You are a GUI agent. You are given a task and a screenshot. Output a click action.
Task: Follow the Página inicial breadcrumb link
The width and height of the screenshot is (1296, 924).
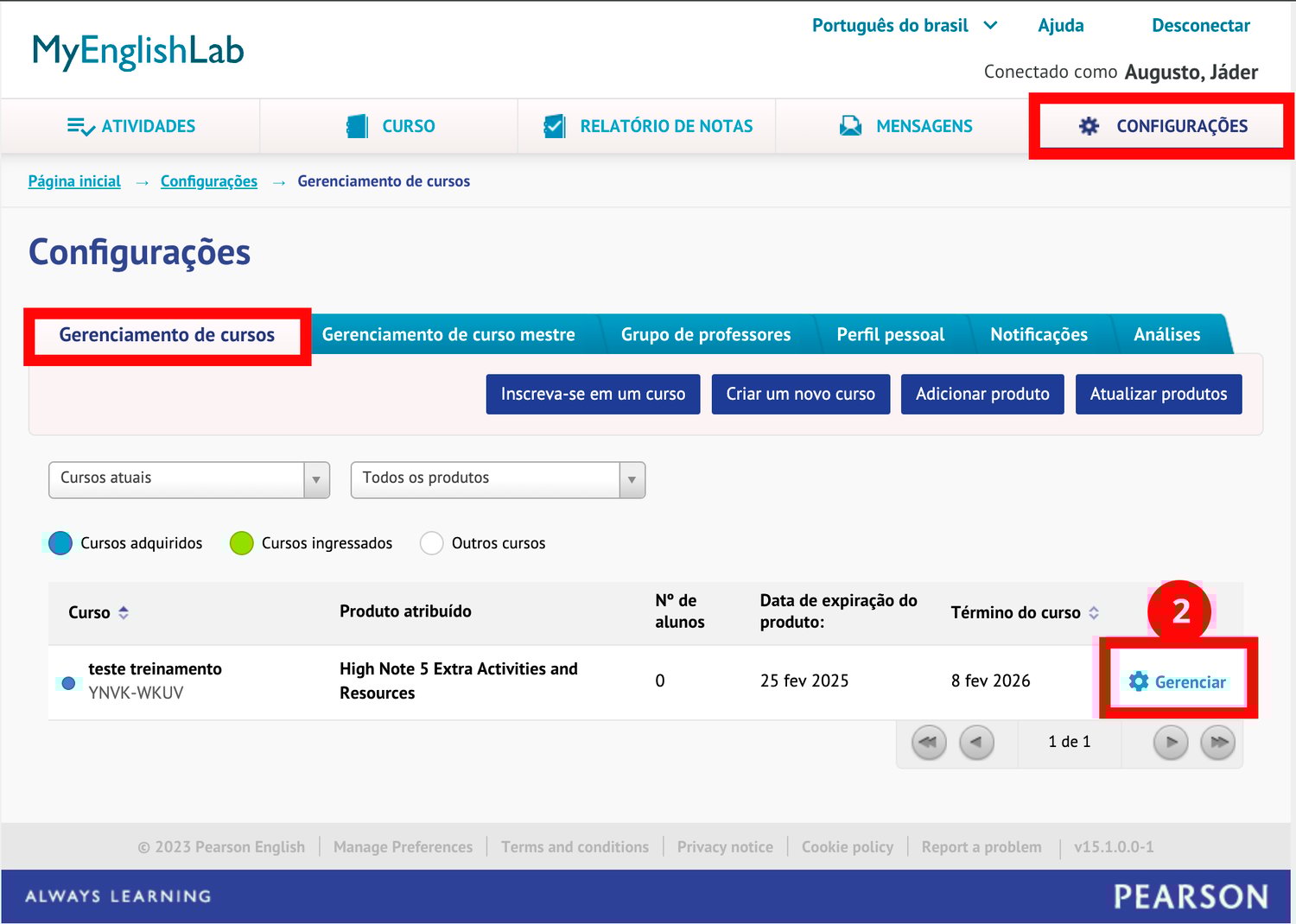[x=74, y=181]
